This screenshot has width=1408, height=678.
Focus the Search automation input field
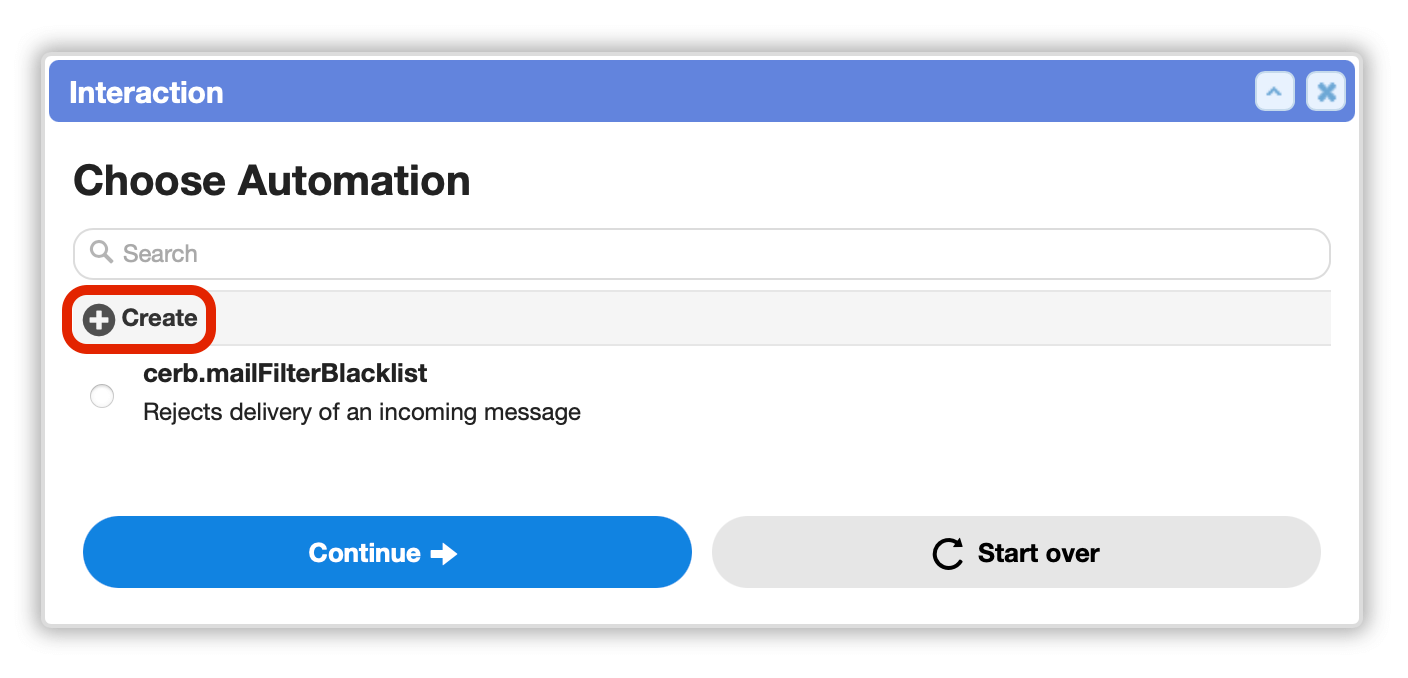tap(702, 254)
